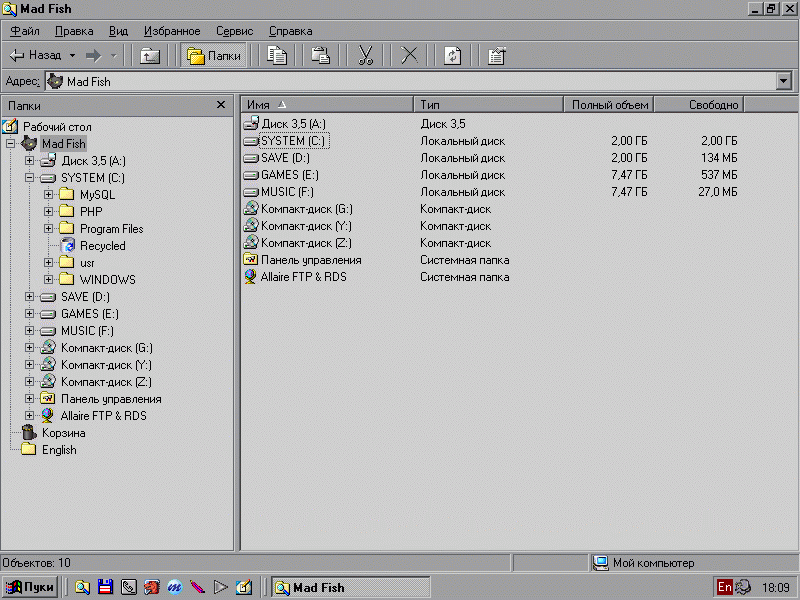The width and height of the screenshot is (800, 600).
Task: Click the Copy toolbar icon
Action: coord(277,56)
